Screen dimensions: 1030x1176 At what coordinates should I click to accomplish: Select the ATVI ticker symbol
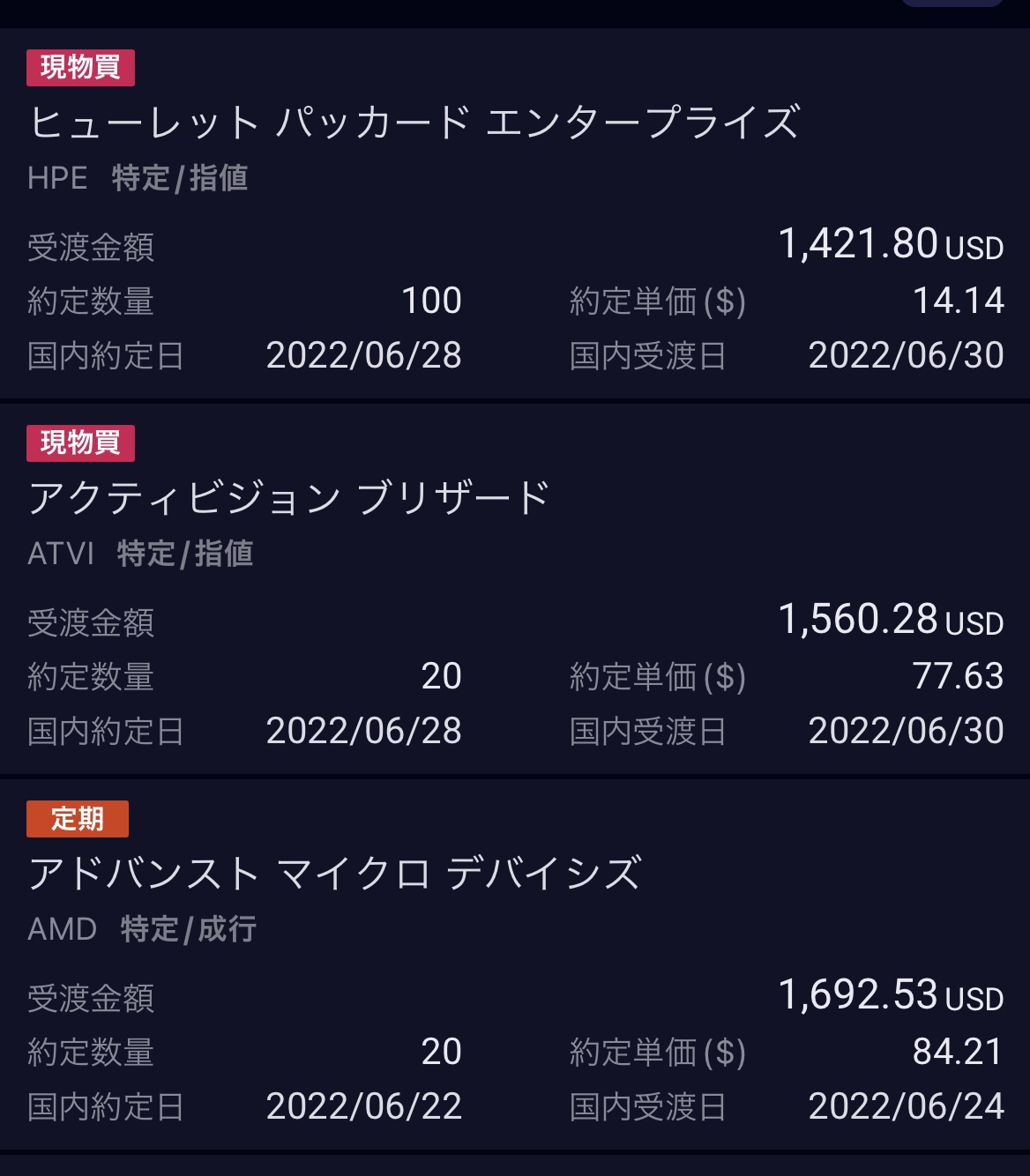(x=61, y=554)
